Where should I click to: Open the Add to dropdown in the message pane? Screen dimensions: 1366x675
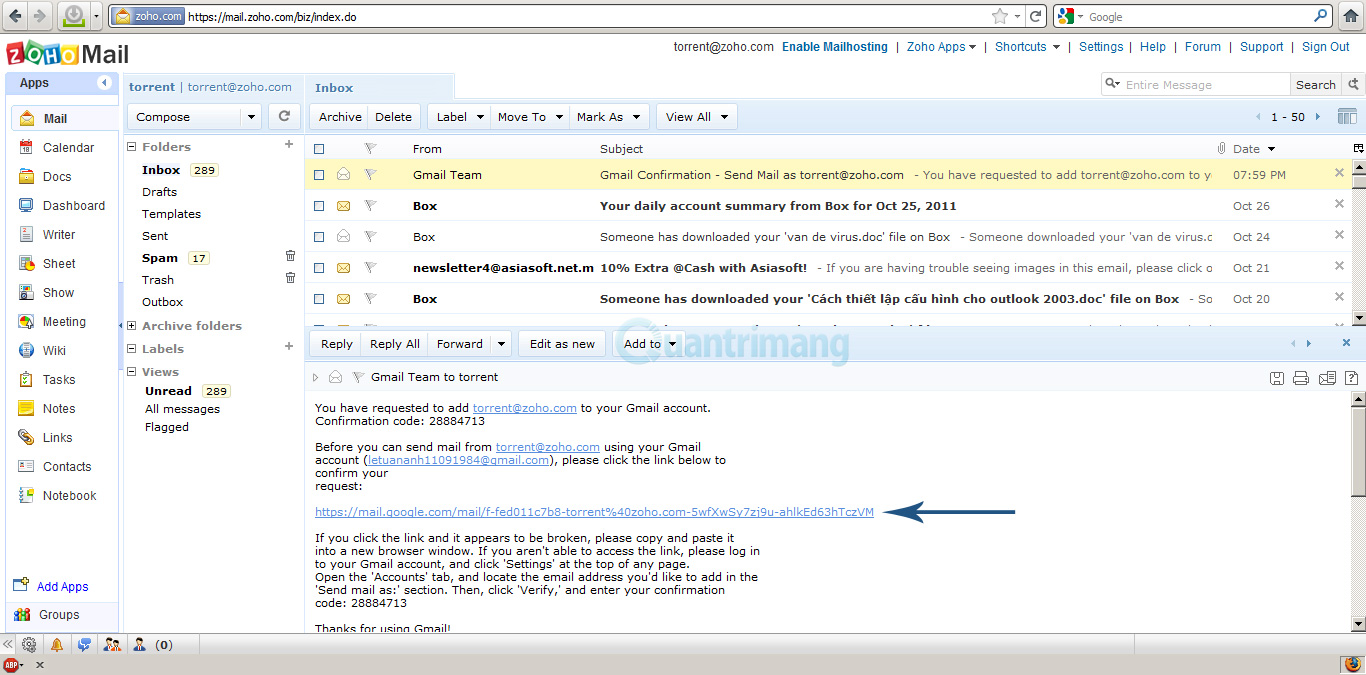pyautogui.click(x=648, y=343)
